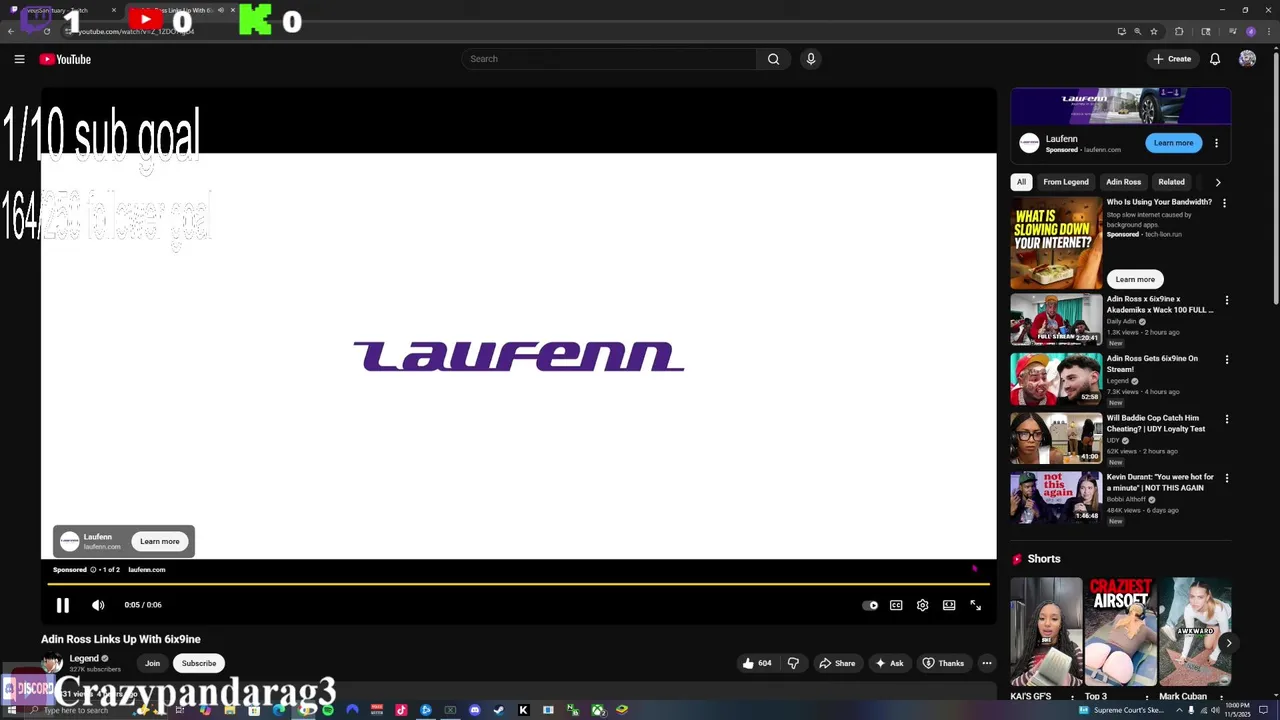Click 'Learn more' on the in-video ad overlay
1280x720 pixels.
pyautogui.click(x=160, y=541)
